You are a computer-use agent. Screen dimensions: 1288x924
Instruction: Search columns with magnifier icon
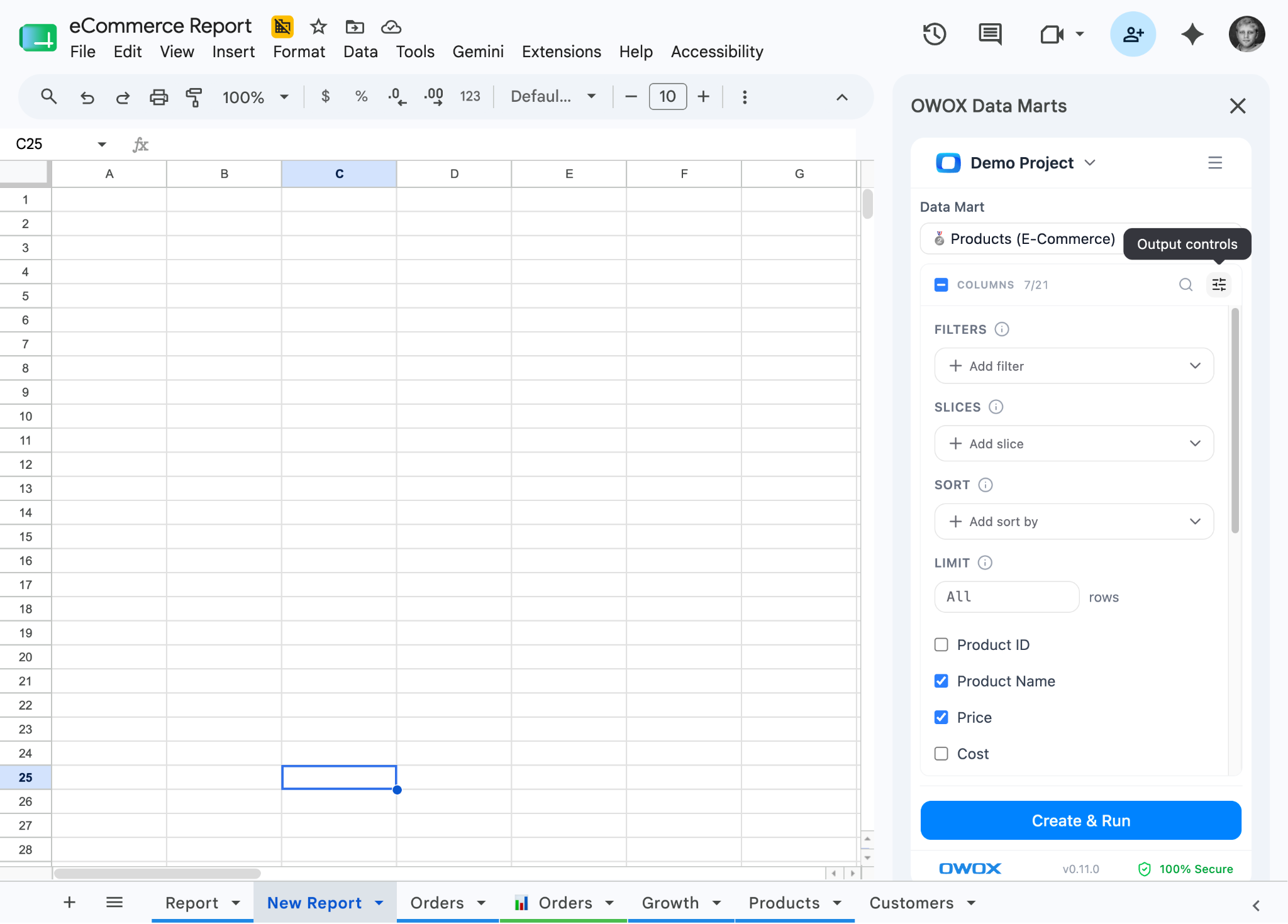(x=1185, y=285)
